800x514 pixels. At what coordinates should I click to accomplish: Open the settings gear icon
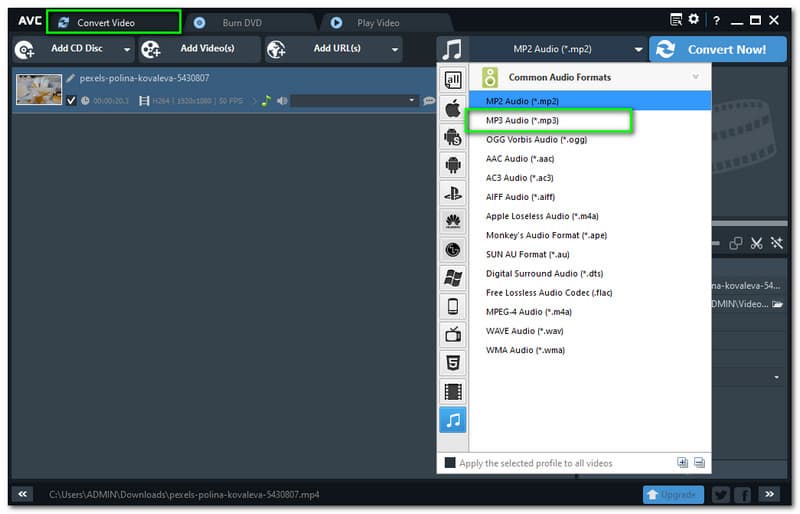(x=693, y=19)
